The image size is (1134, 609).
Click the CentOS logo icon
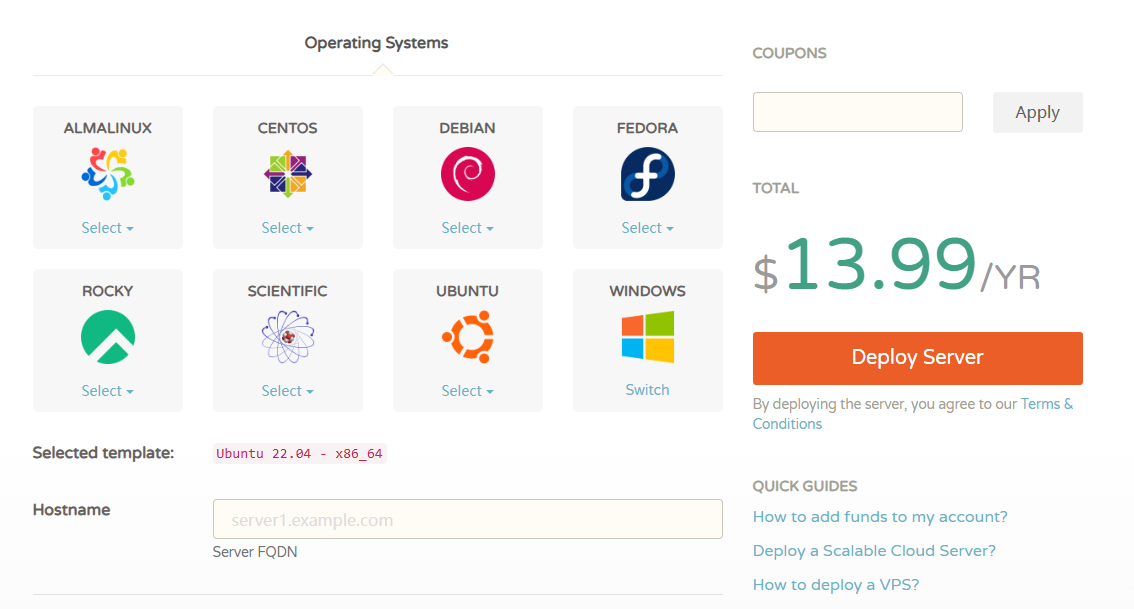click(x=288, y=174)
